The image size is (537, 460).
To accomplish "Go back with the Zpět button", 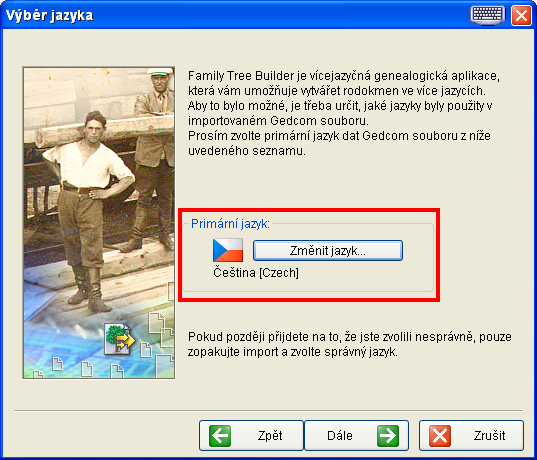I will coord(251,435).
